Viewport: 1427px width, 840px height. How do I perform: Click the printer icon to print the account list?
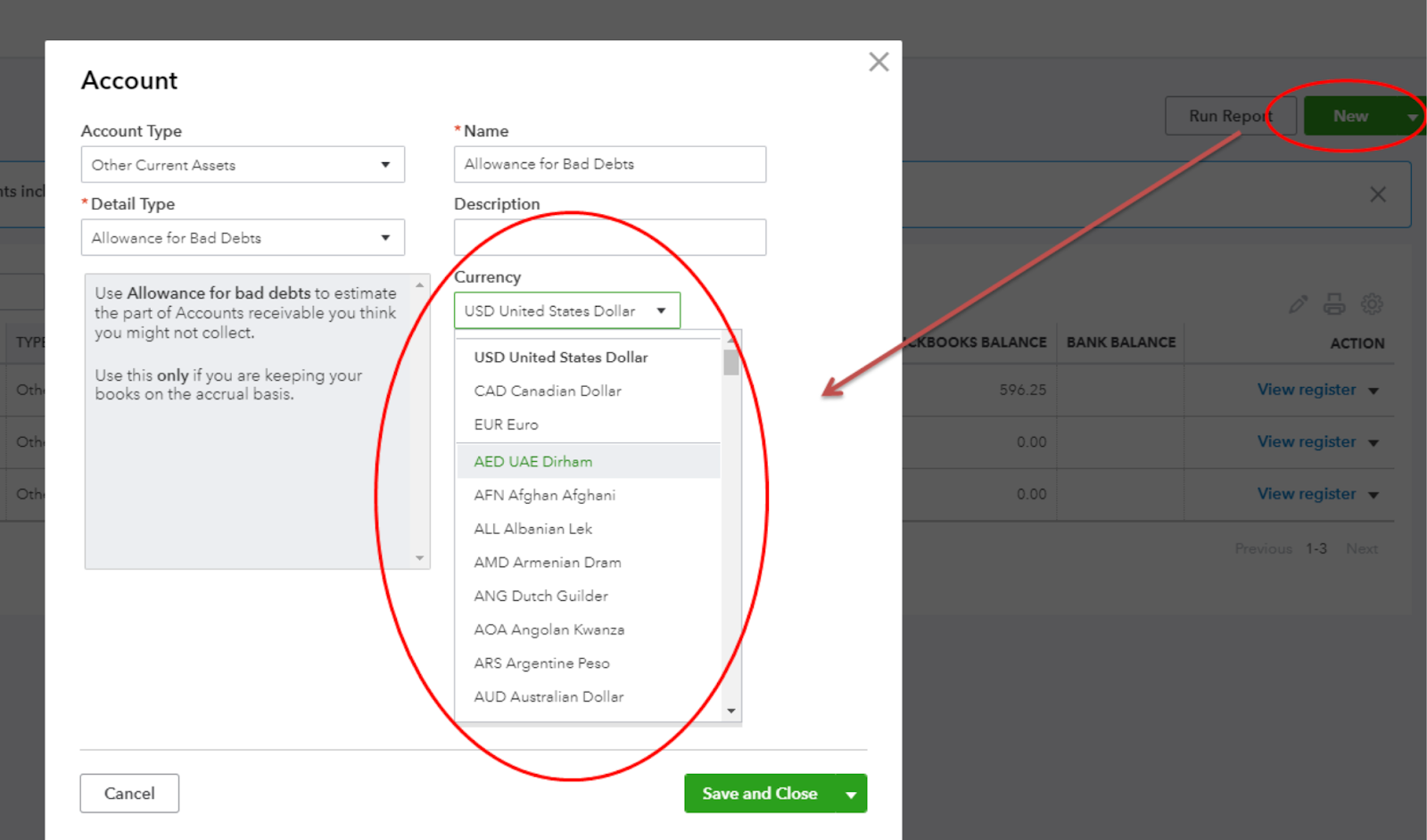(1334, 303)
